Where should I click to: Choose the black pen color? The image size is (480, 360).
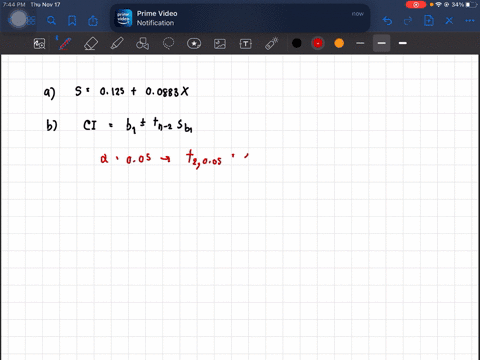pyautogui.click(x=297, y=43)
